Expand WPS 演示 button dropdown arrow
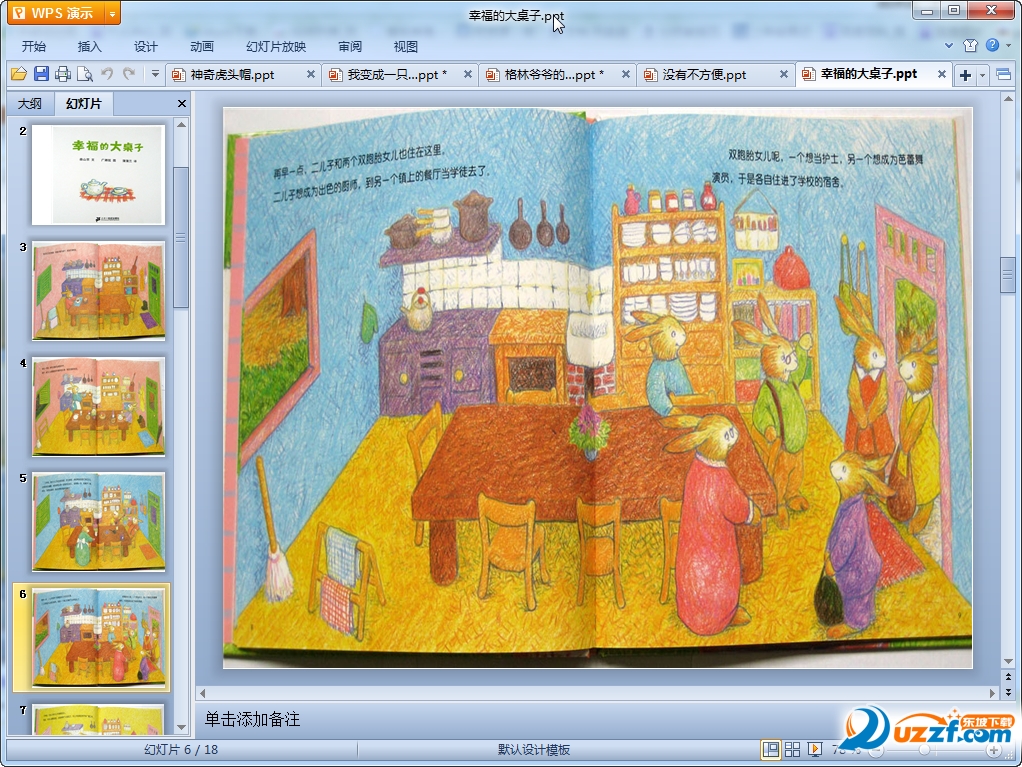Image resolution: width=1022 pixels, height=767 pixels. coord(113,13)
